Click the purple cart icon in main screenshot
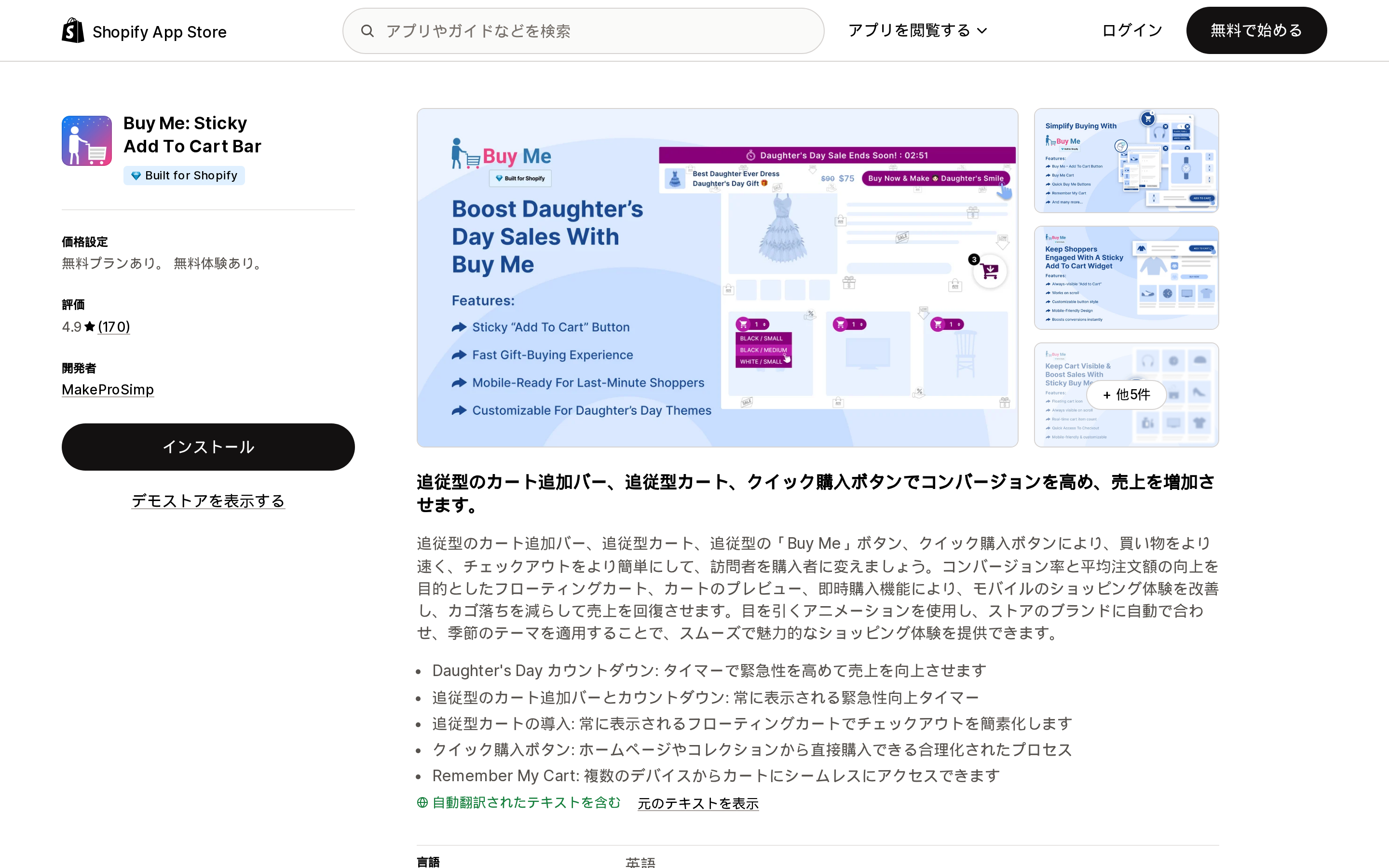This screenshot has height=868, width=1389. [990, 271]
